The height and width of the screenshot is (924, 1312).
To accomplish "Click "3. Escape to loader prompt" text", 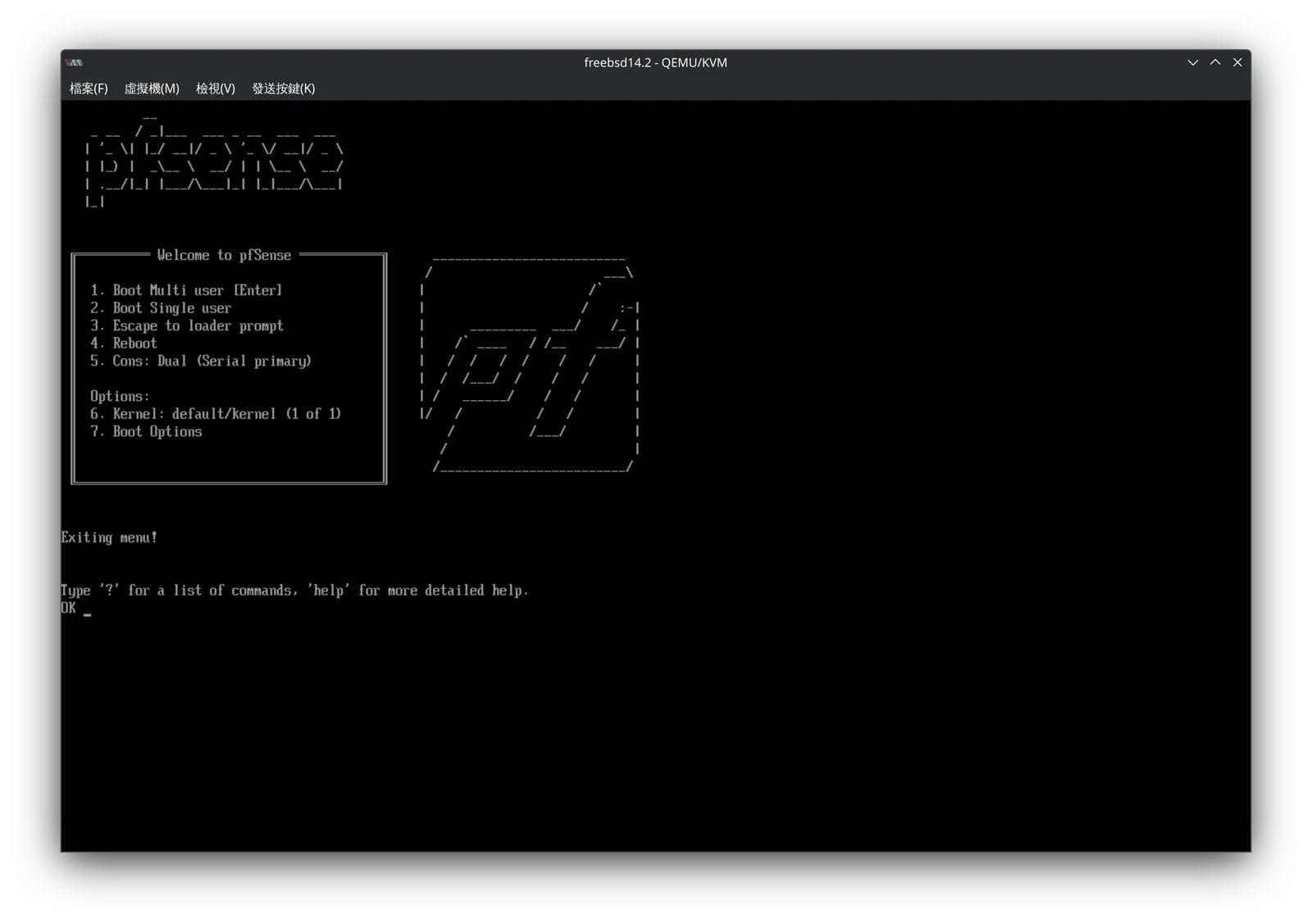I will coord(187,325).
